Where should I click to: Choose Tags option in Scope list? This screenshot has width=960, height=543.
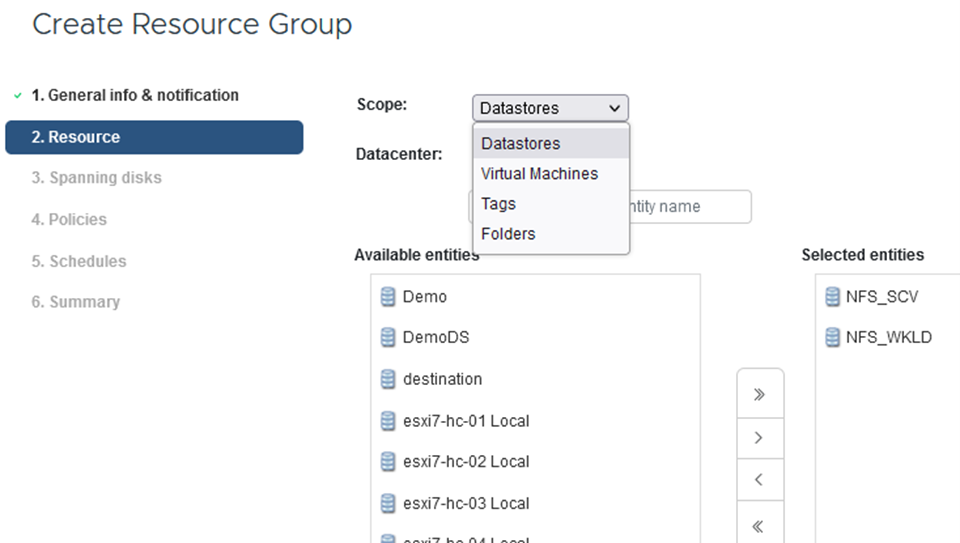click(499, 204)
